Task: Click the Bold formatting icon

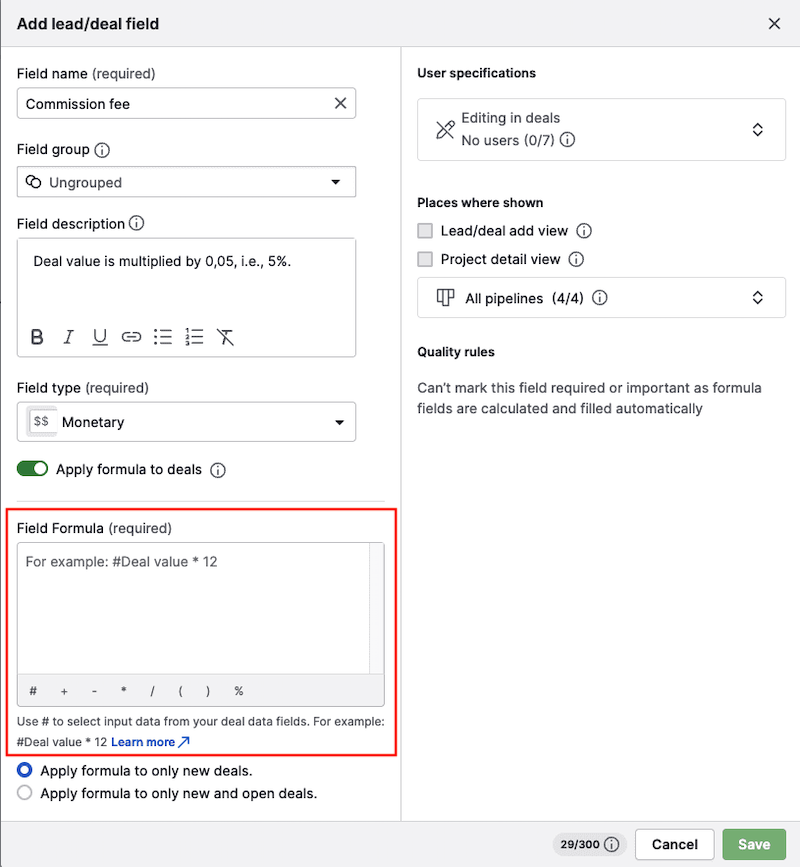Action: pyautogui.click(x=37, y=337)
